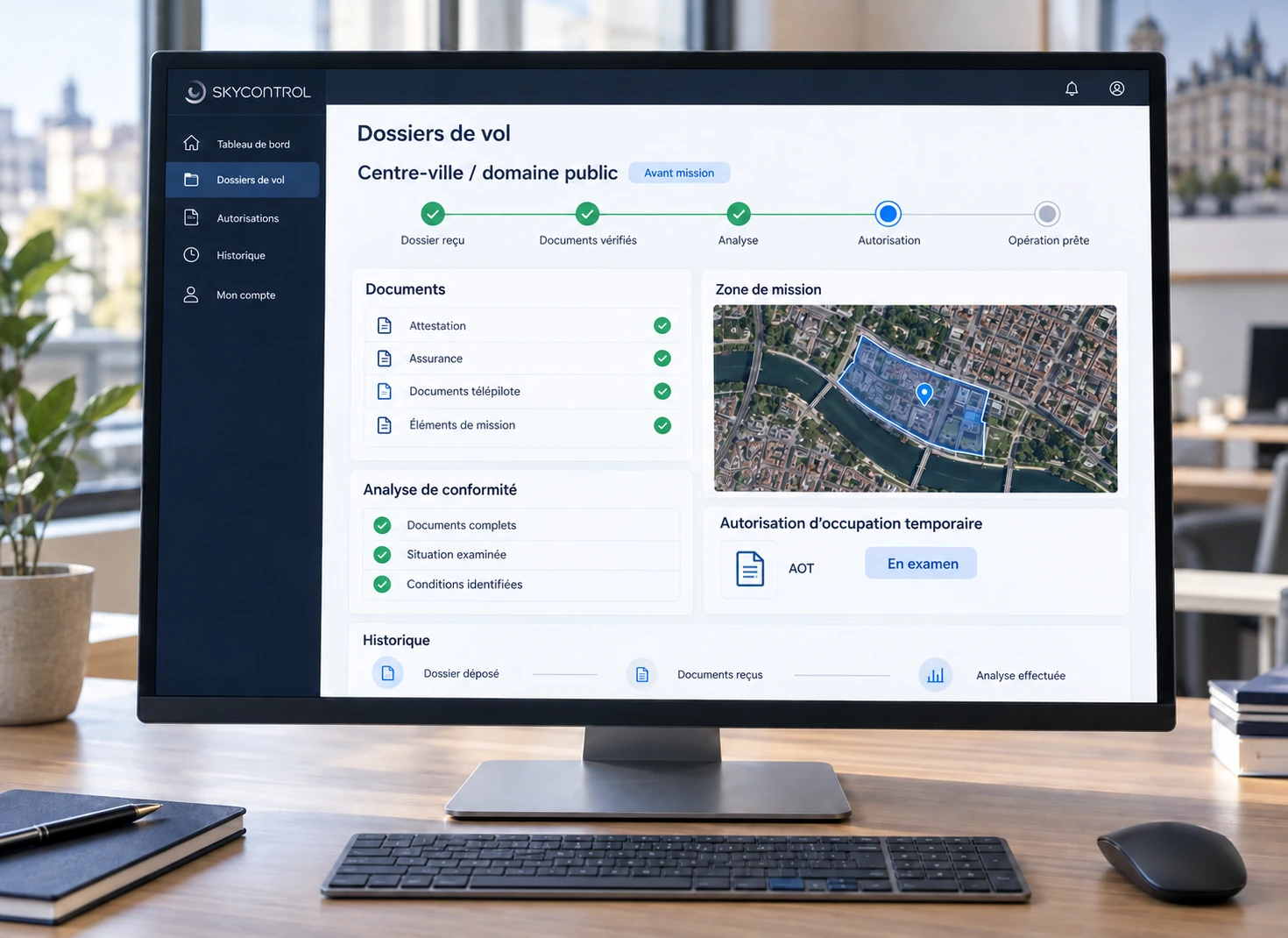Click the check icon beside Situation examinée
Screen dimensions: 1288x938
point(382,555)
